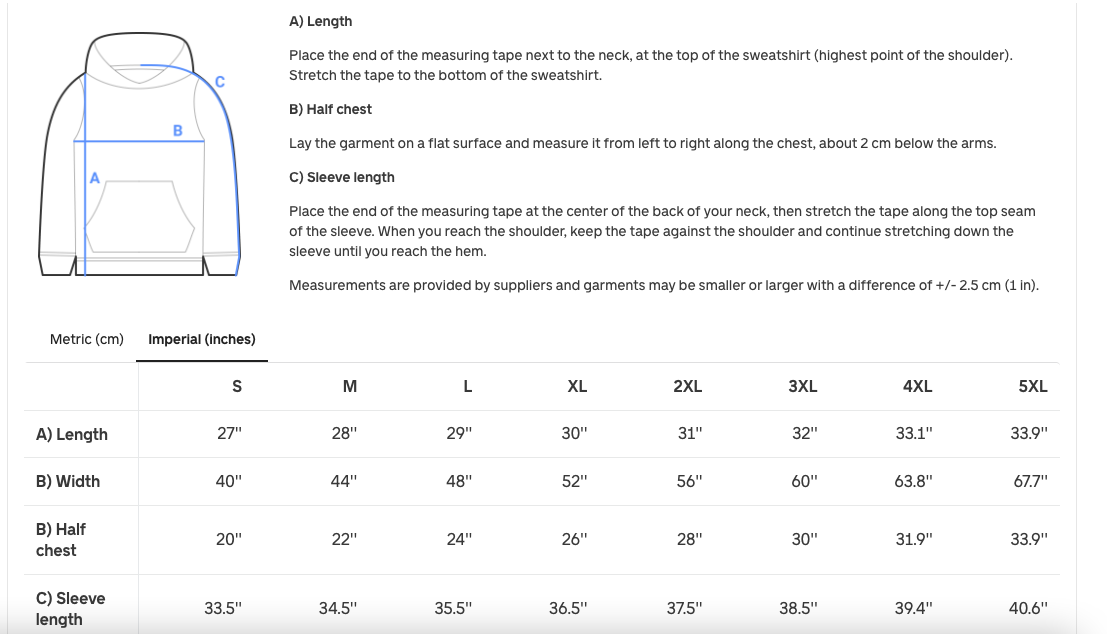Click the 4XL length value 33.1"

[914, 434]
